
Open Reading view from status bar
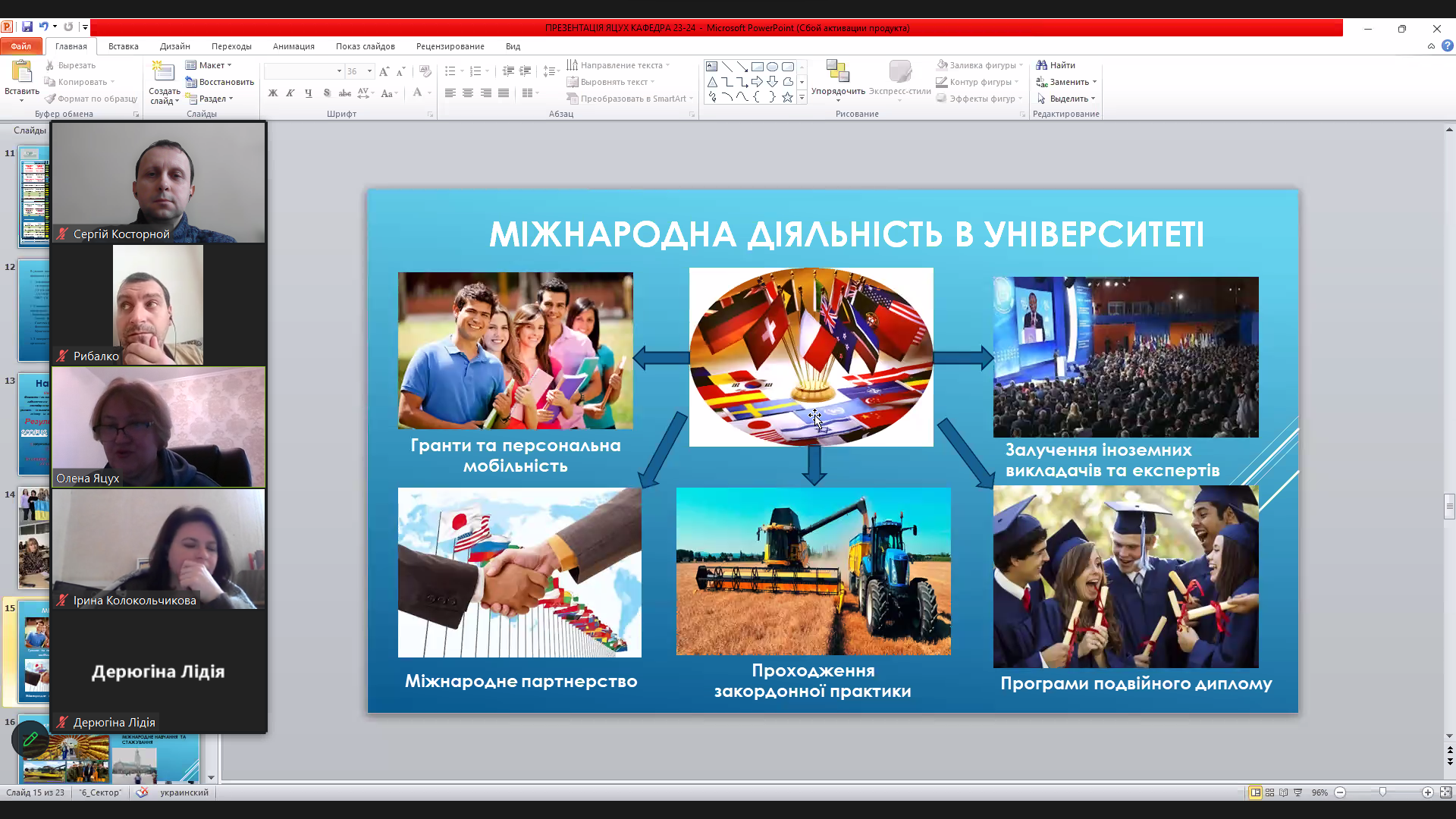point(1283,792)
